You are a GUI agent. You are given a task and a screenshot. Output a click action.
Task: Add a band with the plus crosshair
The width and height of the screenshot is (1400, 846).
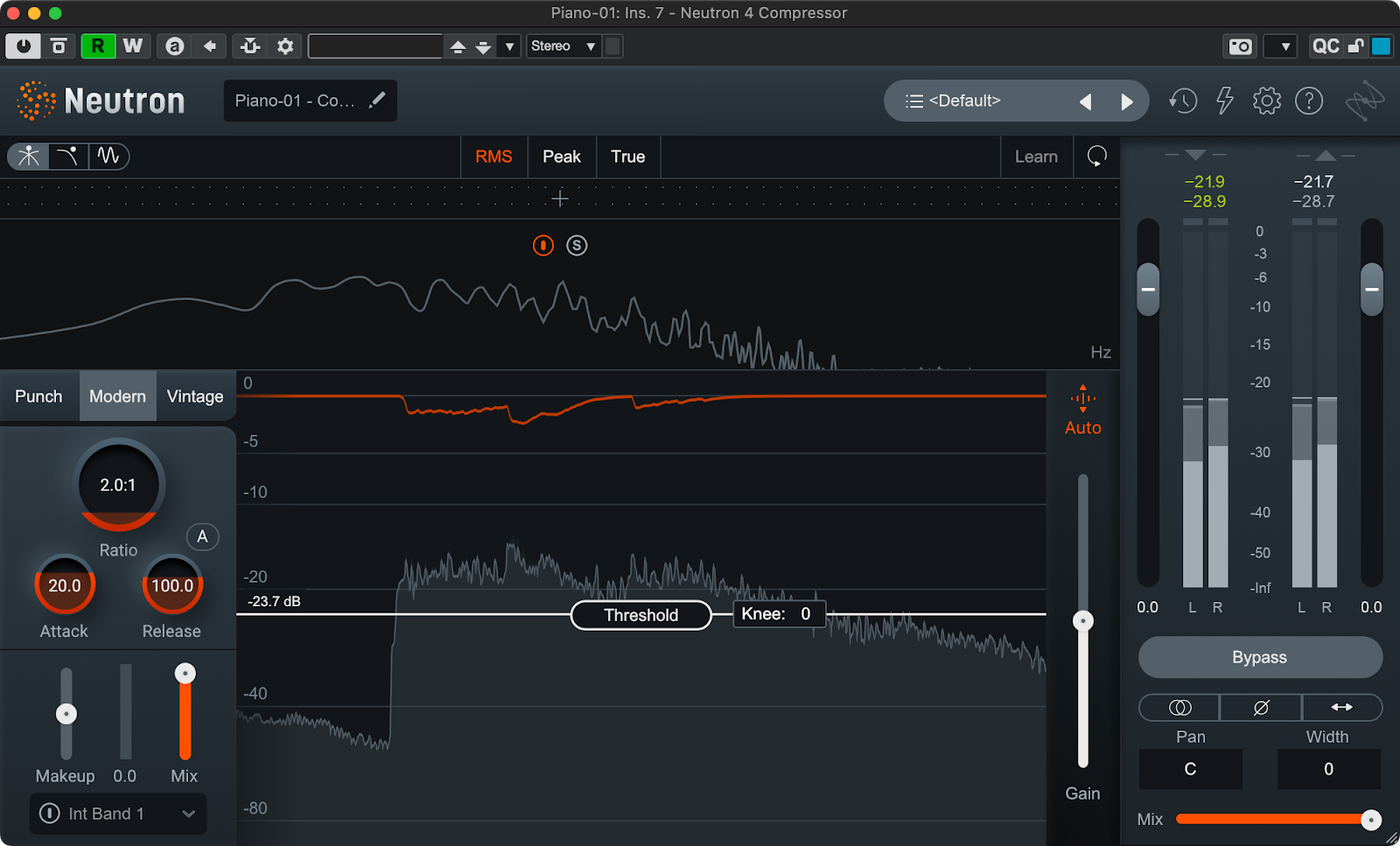pyautogui.click(x=560, y=199)
